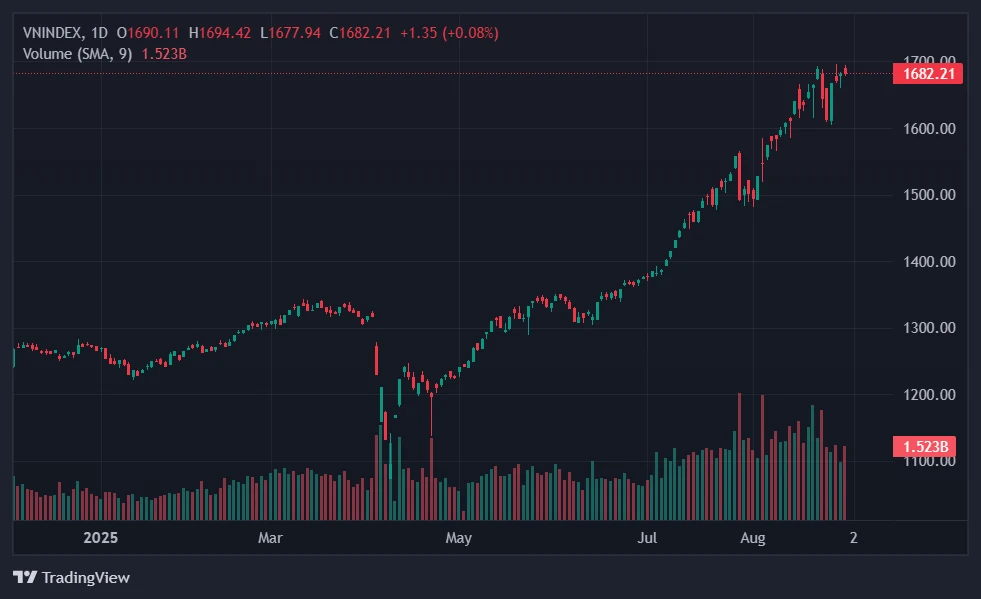981x599 pixels.
Task: Click the red 1.523B volume tag on axis
Action: [927, 447]
